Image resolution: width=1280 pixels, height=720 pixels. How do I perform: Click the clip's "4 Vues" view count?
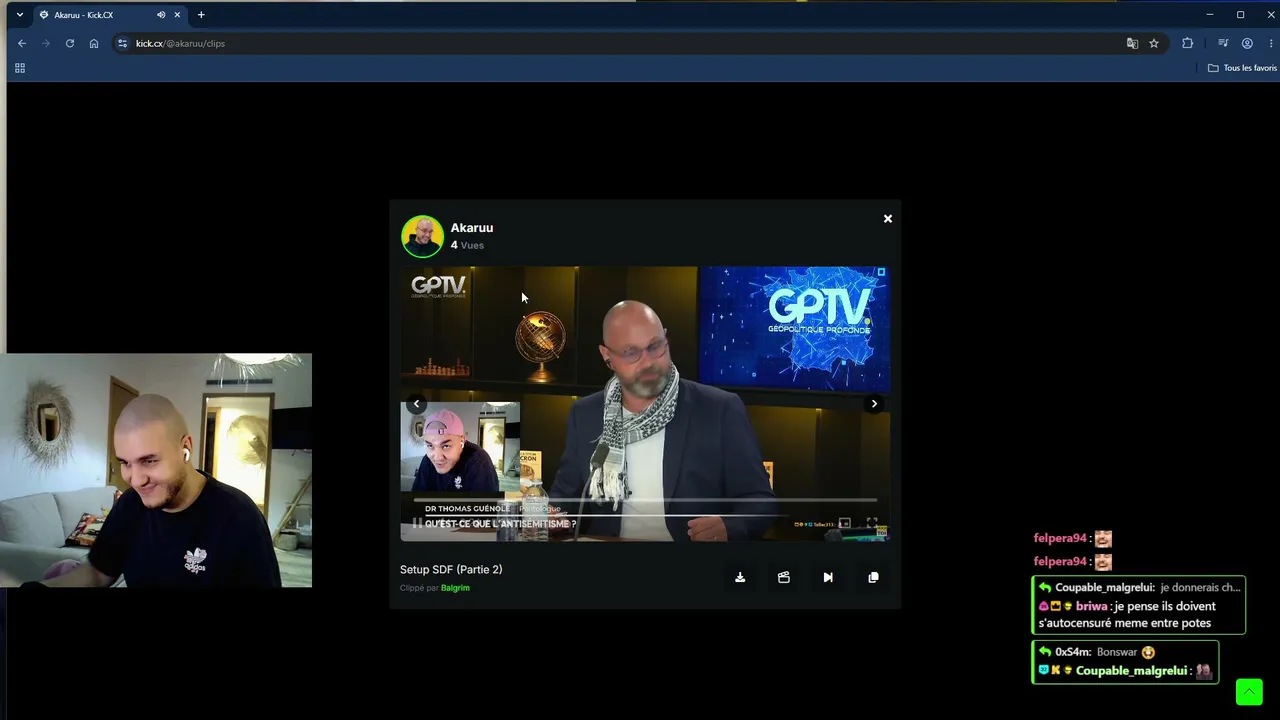click(x=467, y=245)
